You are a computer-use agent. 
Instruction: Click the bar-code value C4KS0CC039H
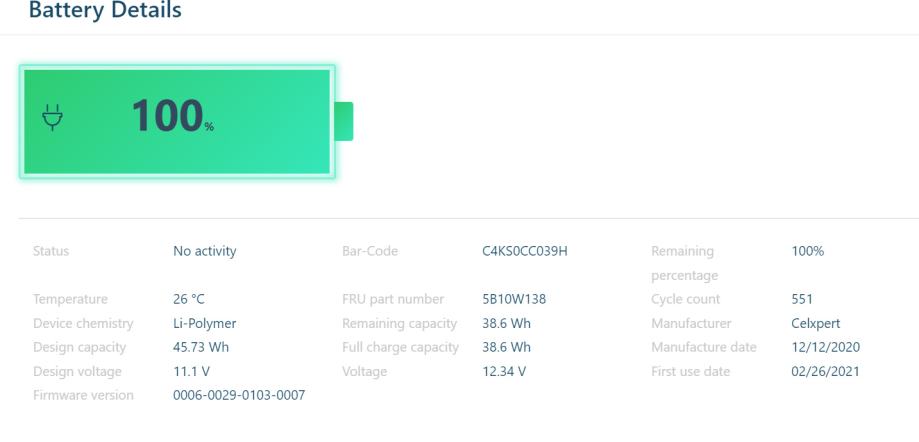click(x=524, y=251)
